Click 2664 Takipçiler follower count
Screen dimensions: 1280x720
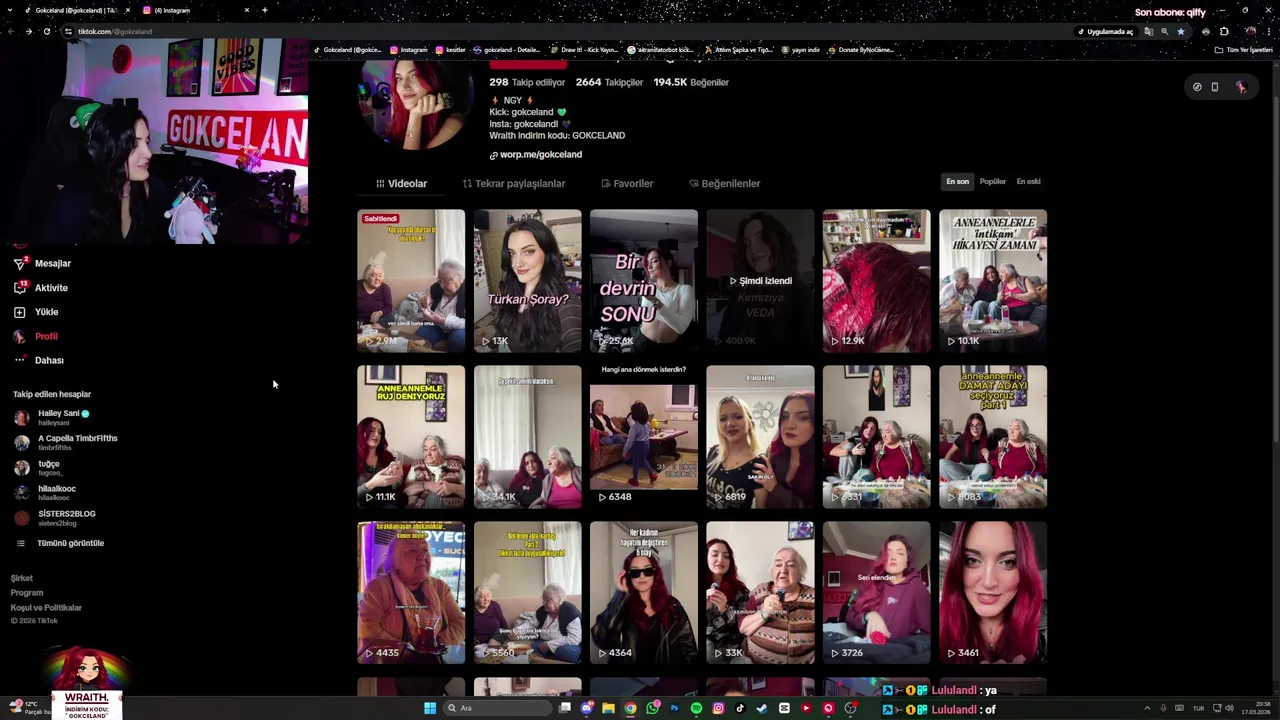click(609, 82)
